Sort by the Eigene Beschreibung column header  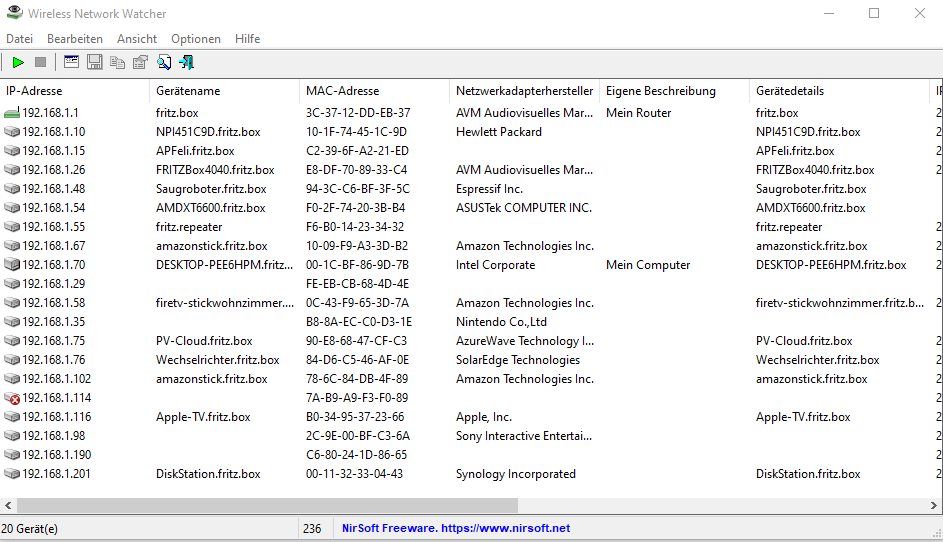pos(674,91)
